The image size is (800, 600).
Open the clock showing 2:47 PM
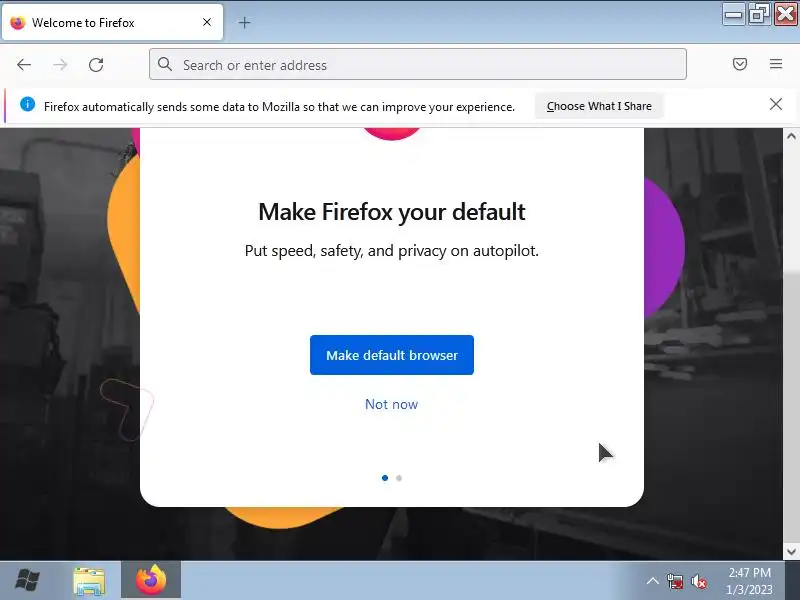749,581
